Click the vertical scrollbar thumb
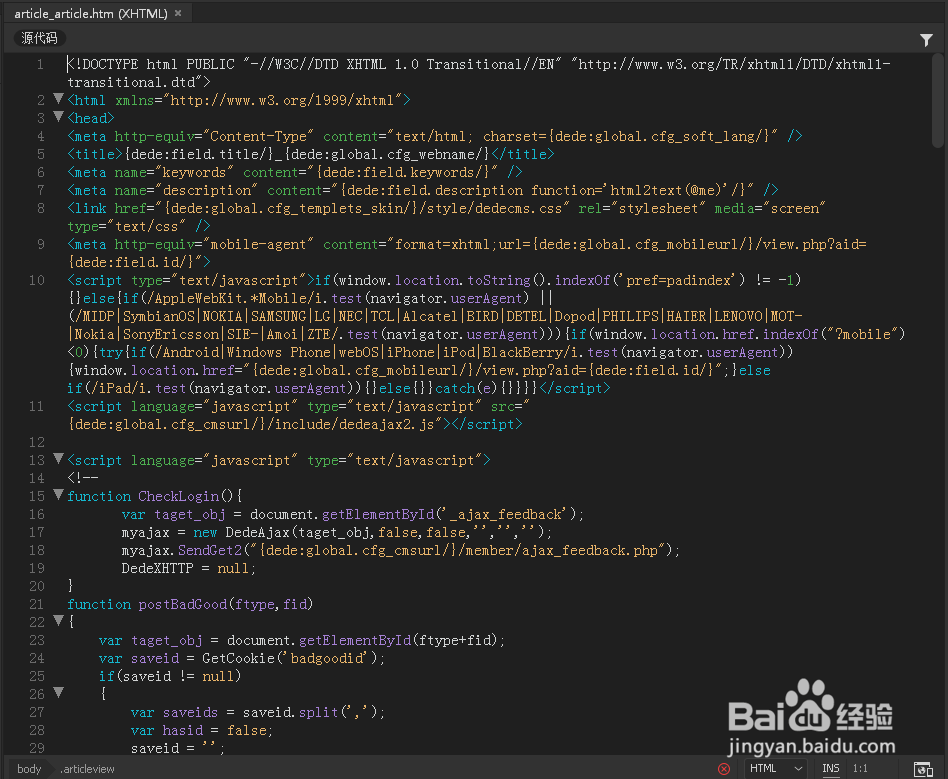The height and width of the screenshot is (779, 948). pos(937,100)
